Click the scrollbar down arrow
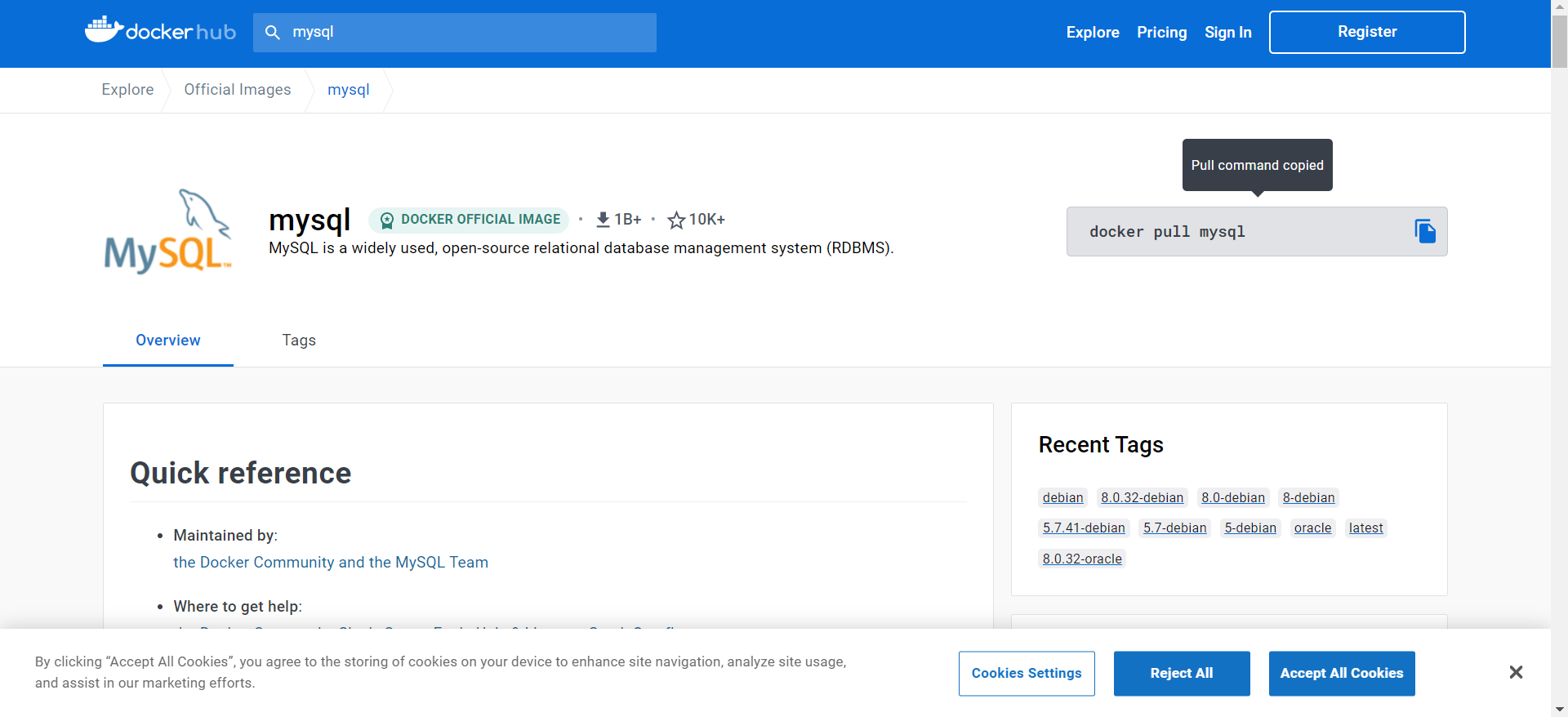The width and height of the screenshot is (1568, 717). point(1559,709)
